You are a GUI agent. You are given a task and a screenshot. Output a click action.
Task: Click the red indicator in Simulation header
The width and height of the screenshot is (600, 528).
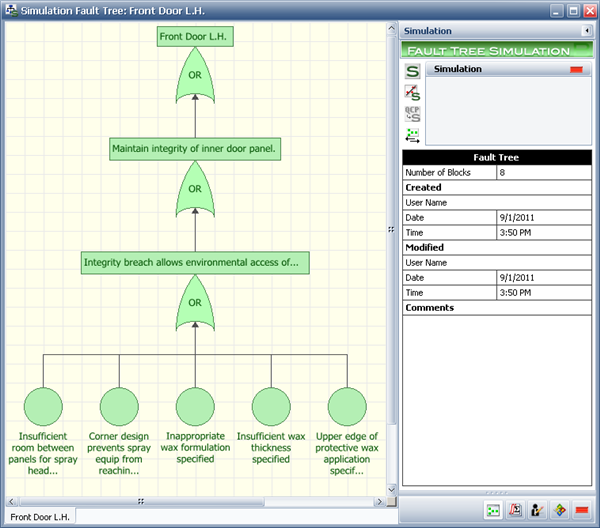click(x=577, y=70)
